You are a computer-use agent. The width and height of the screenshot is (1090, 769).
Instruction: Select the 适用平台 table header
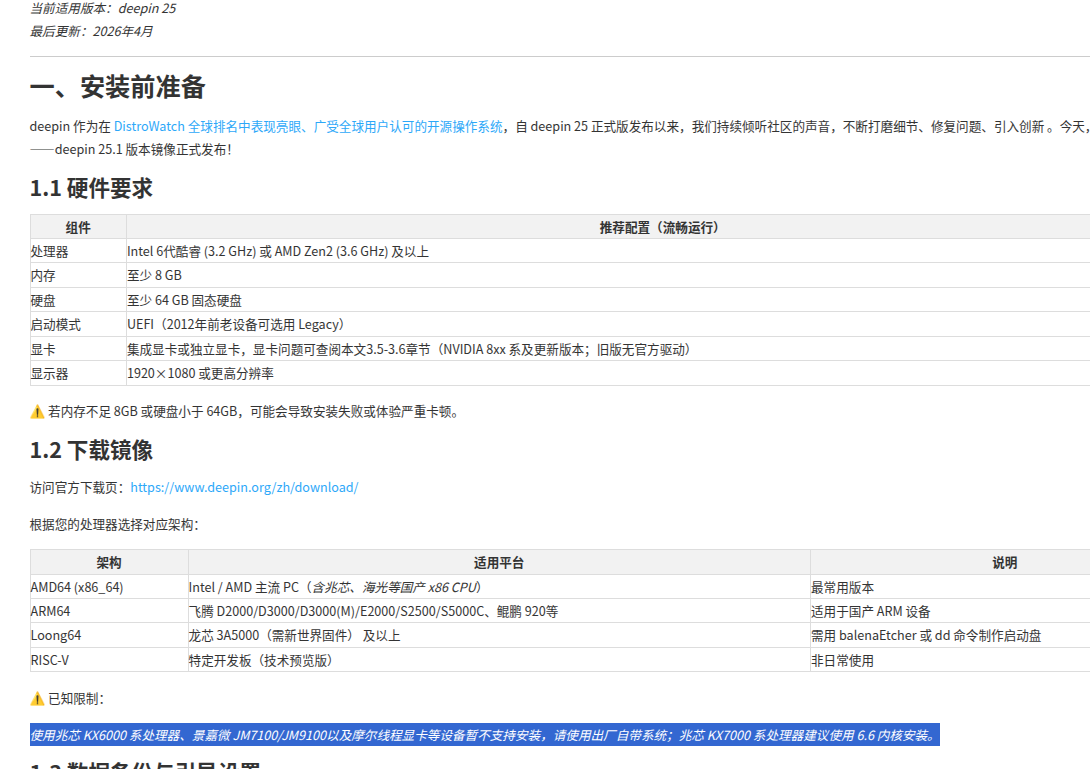(x=499, y=562)
